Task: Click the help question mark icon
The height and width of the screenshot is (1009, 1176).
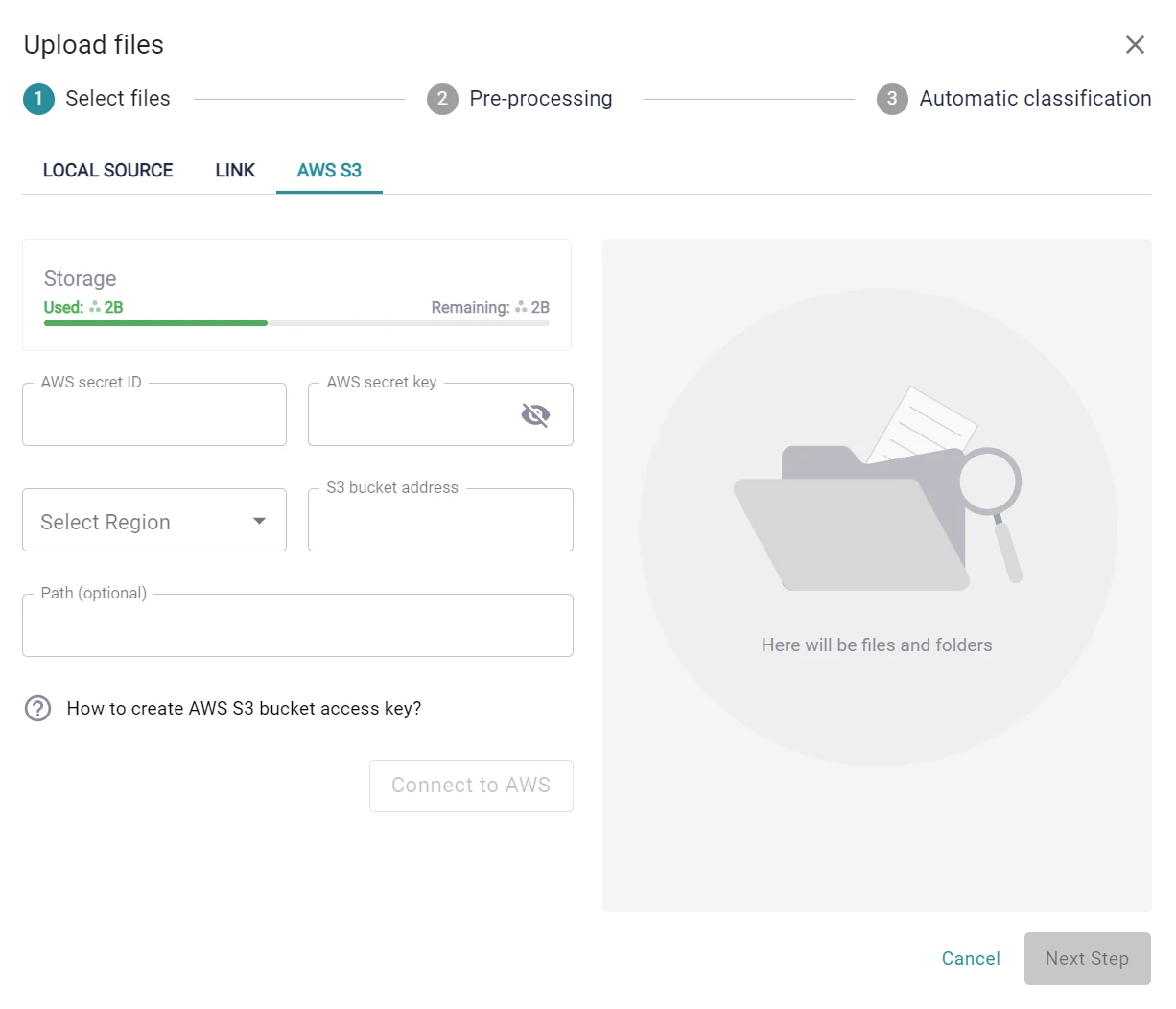Action: click(37, 709)
